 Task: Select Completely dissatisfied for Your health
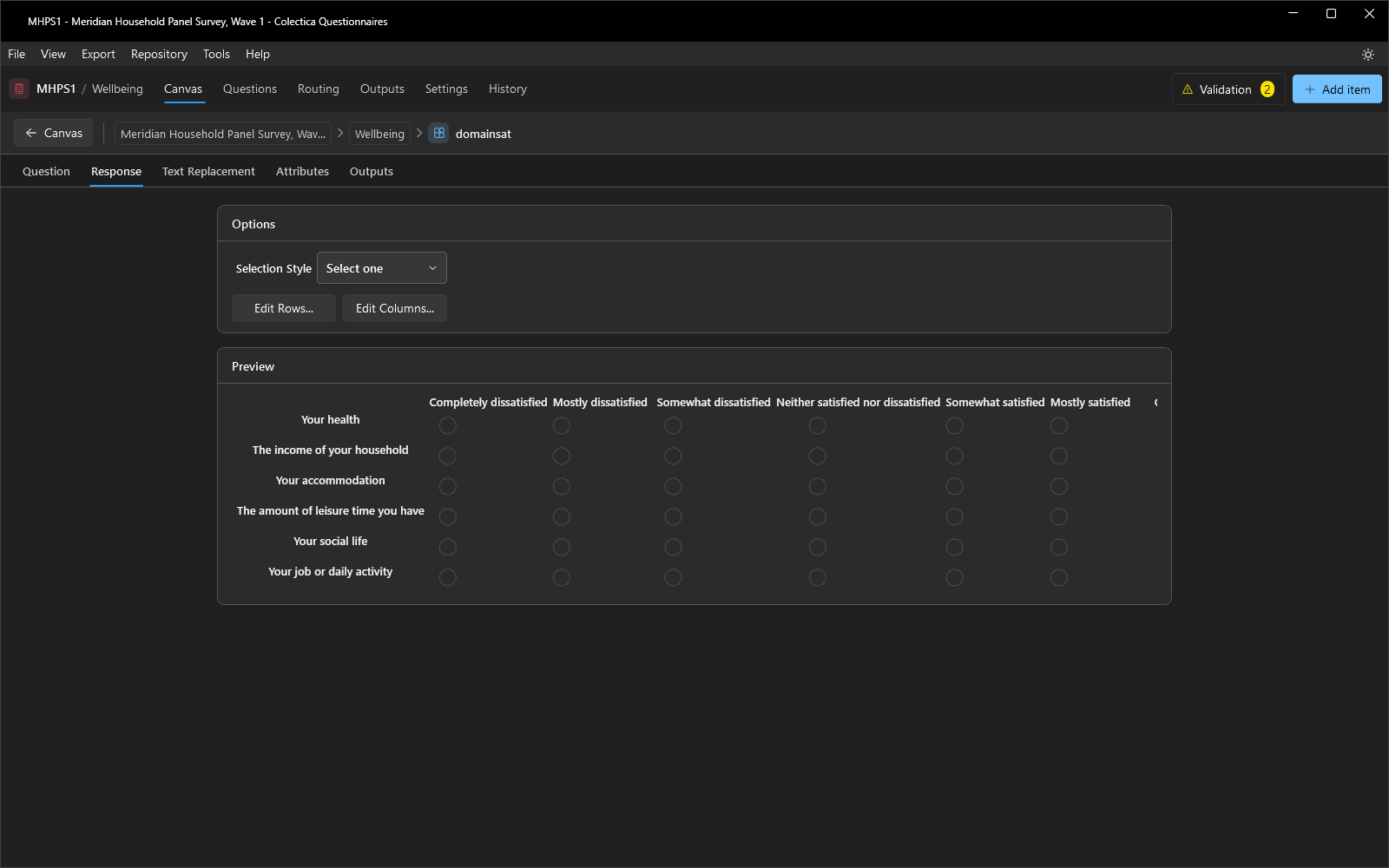coord(447,425)
